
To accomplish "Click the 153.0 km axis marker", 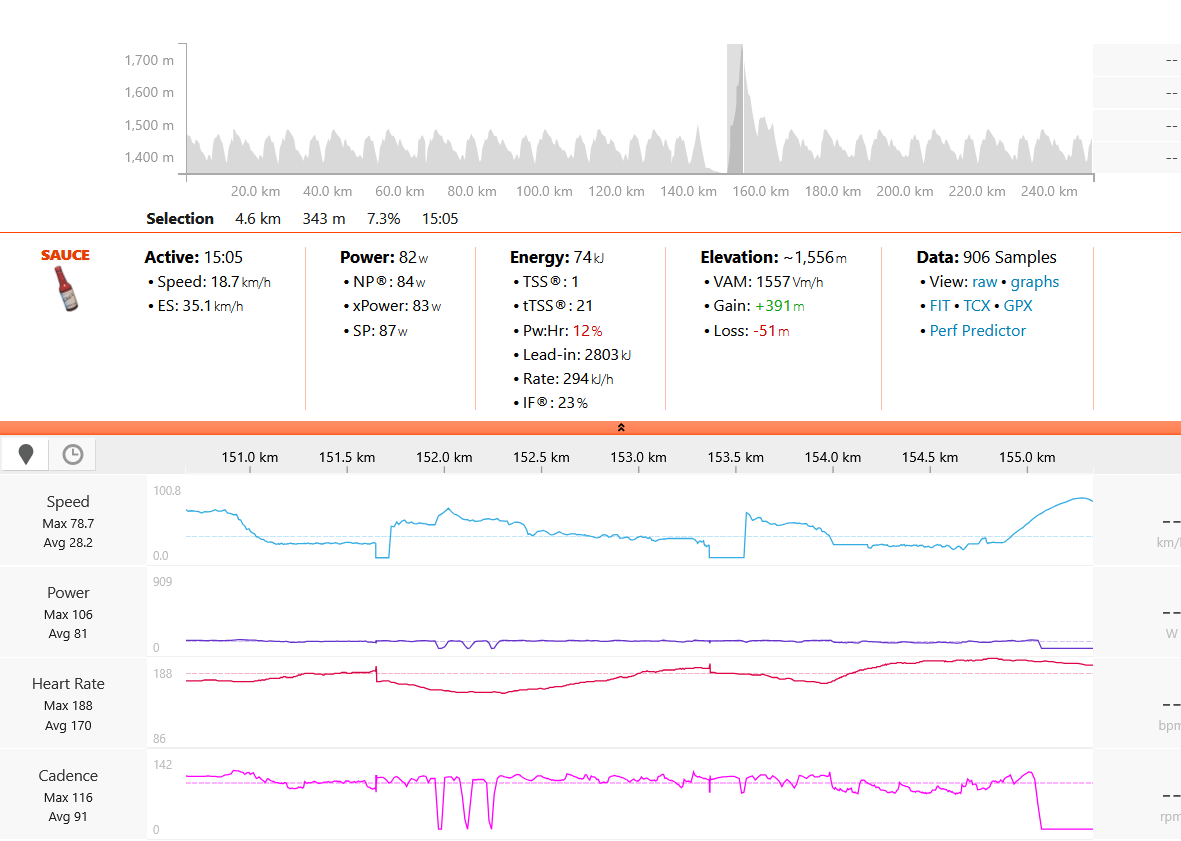I will point(638,457).
